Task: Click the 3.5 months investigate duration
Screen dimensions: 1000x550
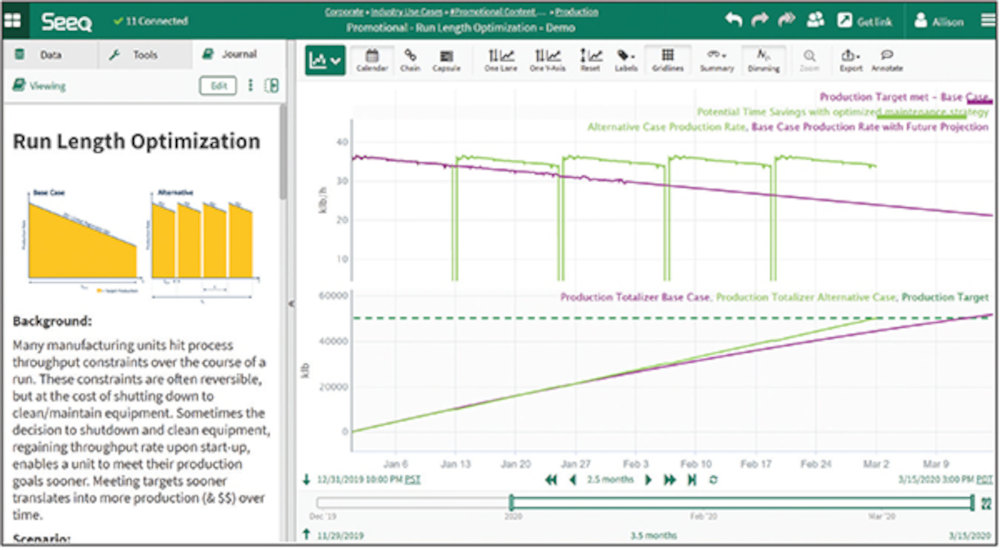Action: point(653,536)
